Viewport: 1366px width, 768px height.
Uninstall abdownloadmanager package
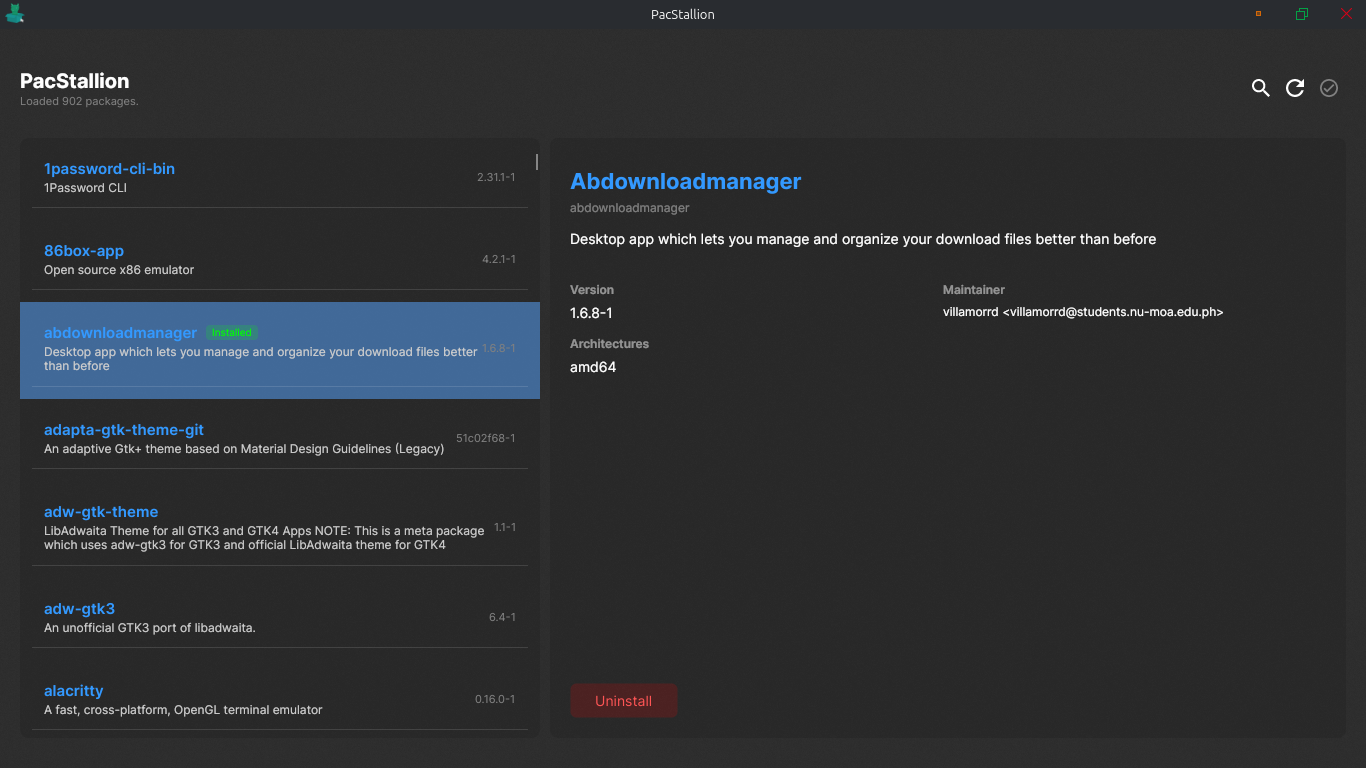(624, 701)
